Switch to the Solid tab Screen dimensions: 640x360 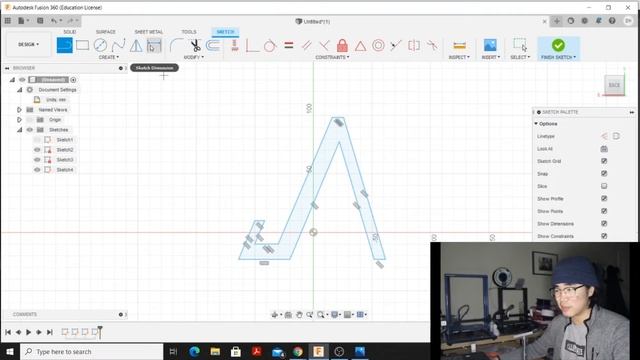(69, 32)
